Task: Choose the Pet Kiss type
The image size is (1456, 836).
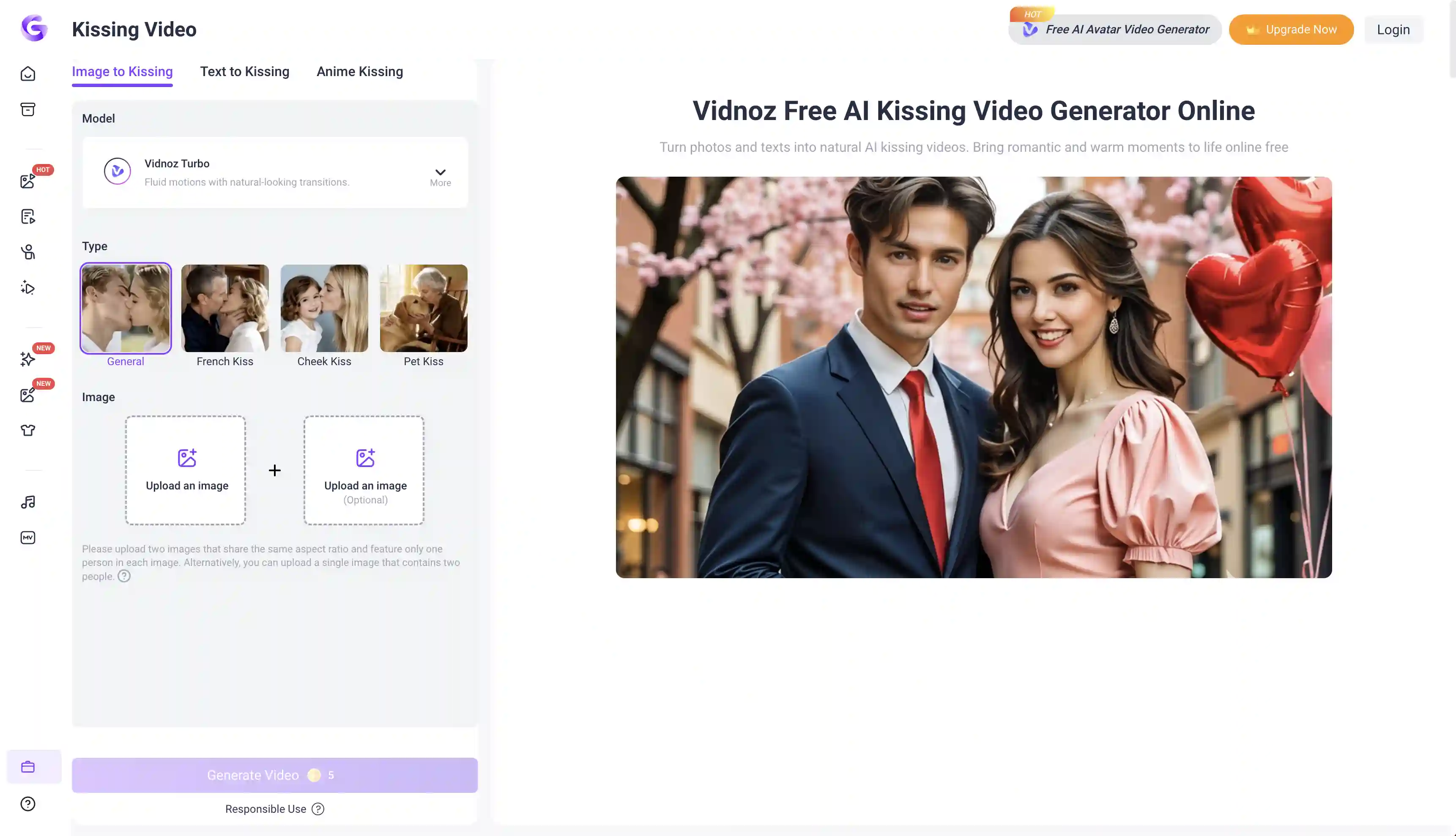Action: click(x=423, y=309)
